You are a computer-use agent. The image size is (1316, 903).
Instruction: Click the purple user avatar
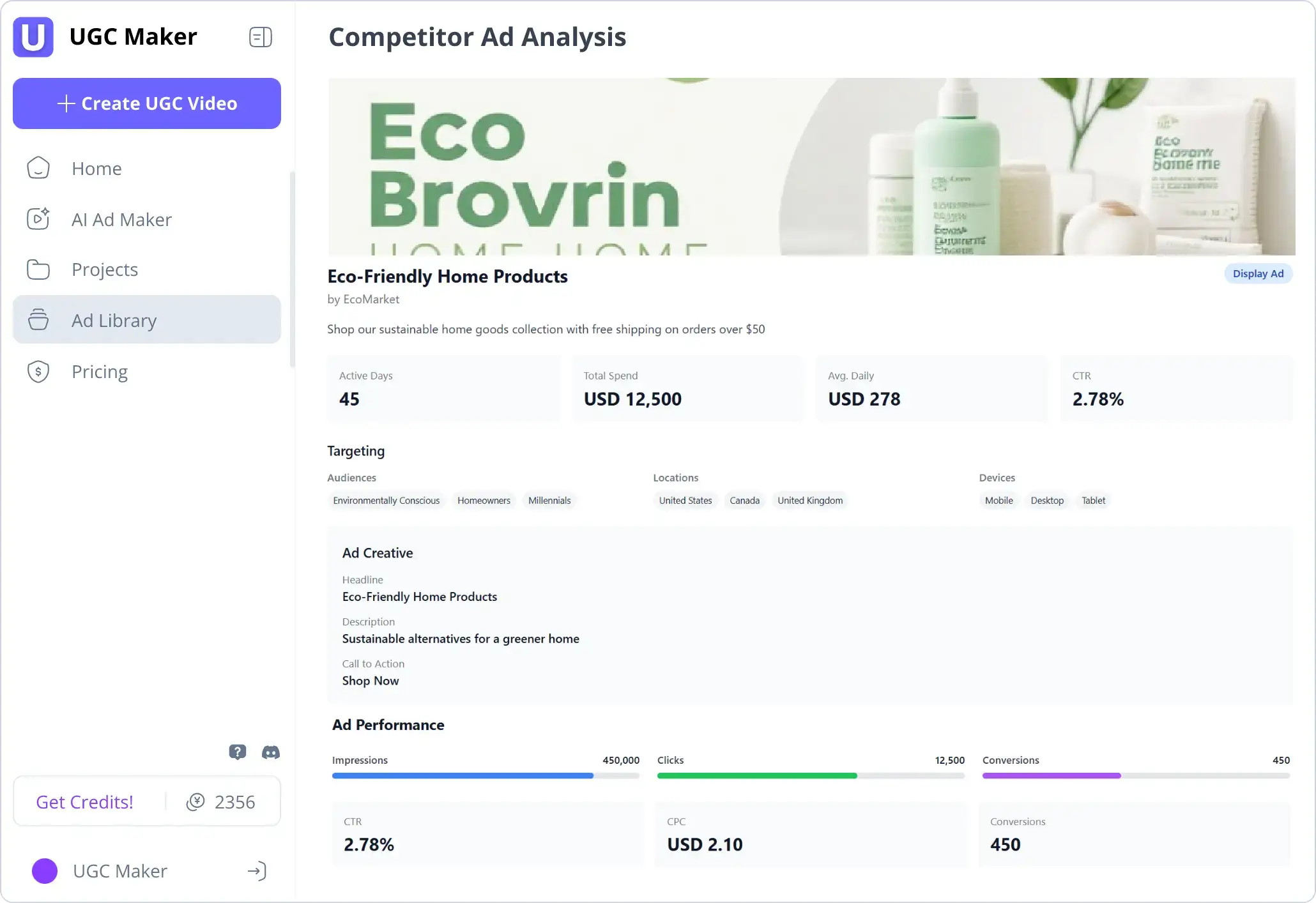point(45,870)
